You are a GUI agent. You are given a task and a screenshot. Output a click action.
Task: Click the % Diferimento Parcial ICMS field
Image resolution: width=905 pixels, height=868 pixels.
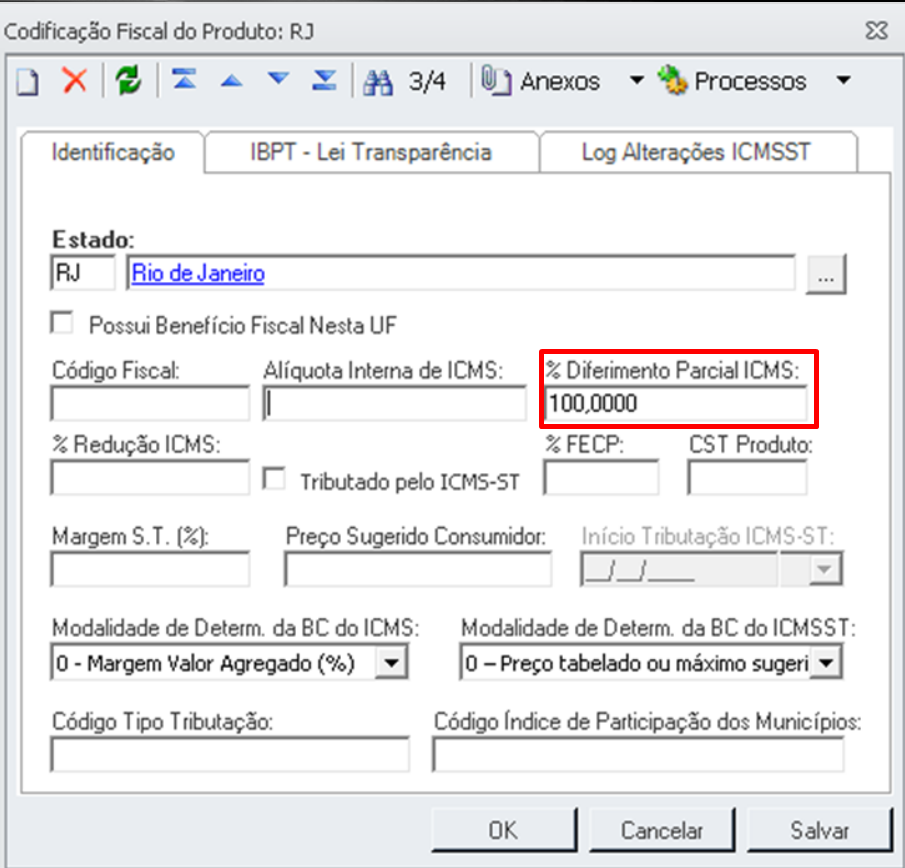(676, 403)
